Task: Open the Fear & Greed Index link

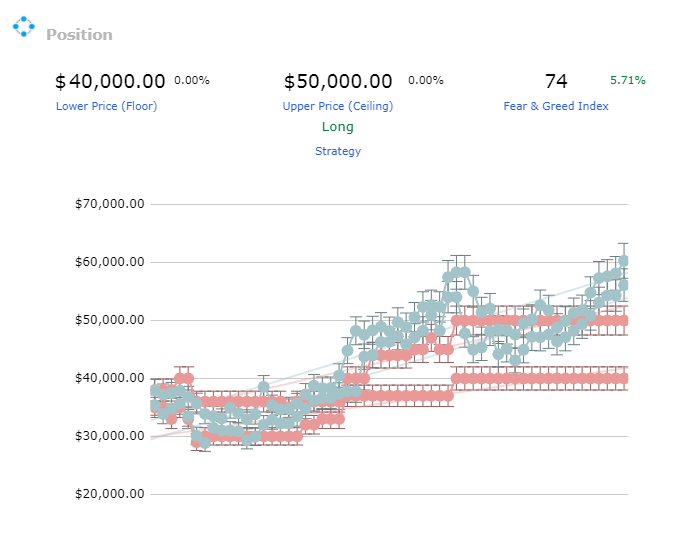Action: point(556,106)
